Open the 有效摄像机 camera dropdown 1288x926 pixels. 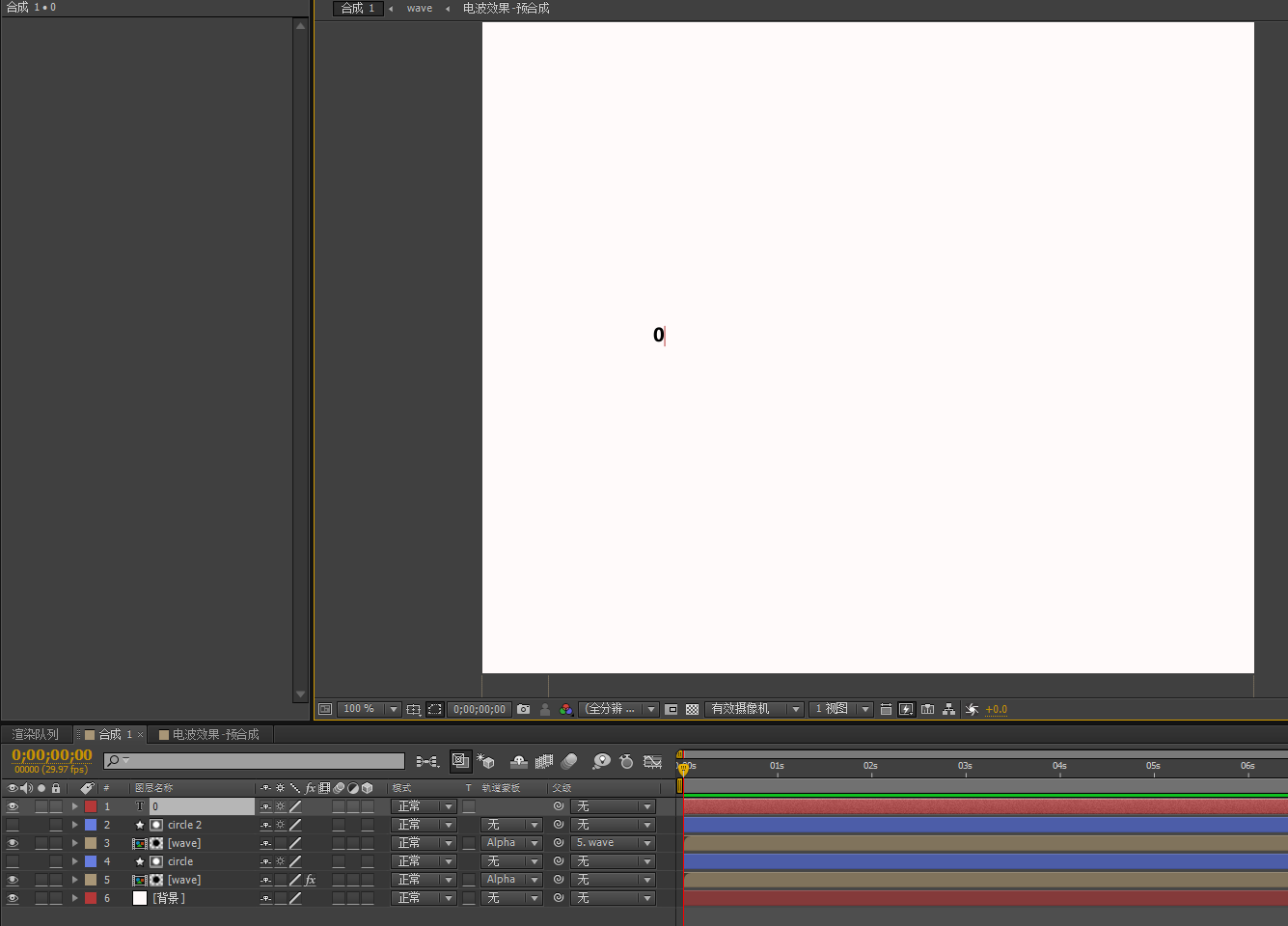(x=754, y=709)
